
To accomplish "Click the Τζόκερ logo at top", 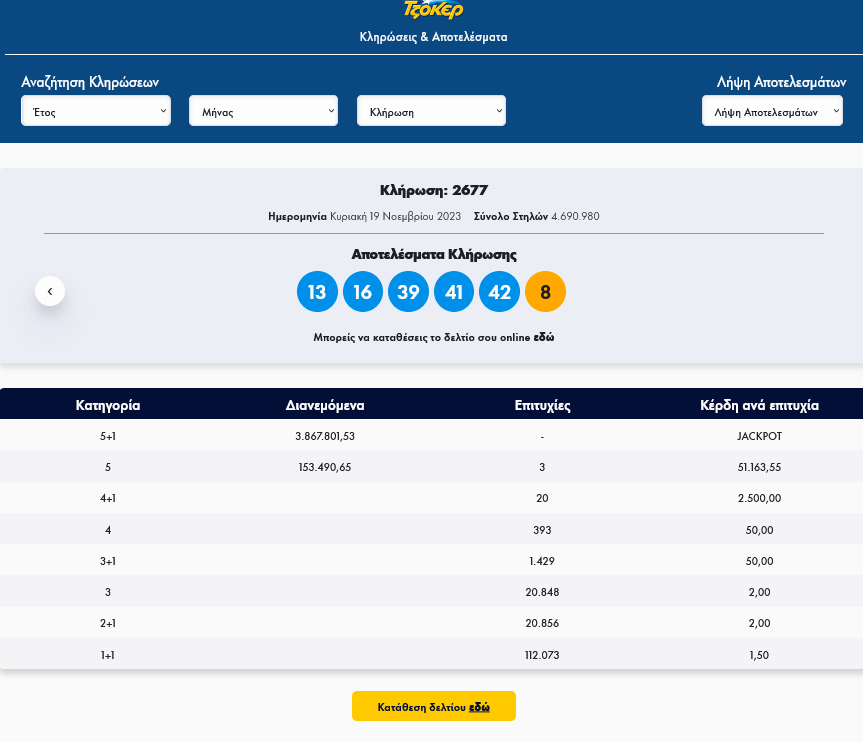I will pyautogui.click(x=433, y=10).
